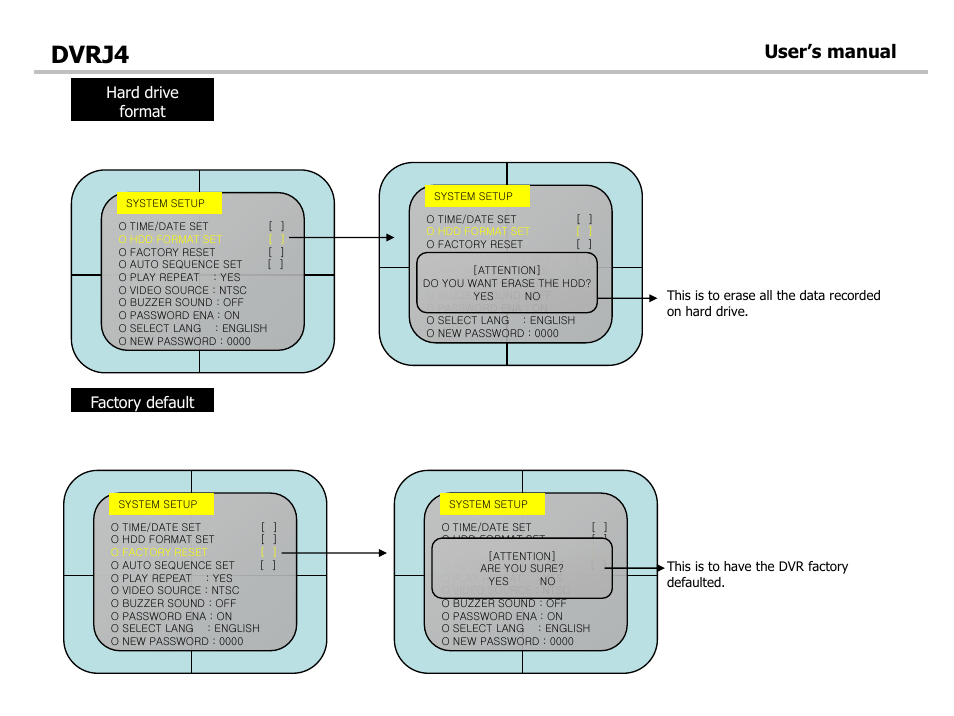Click brackets beside TIME/DATE SET in Hard drive format's first screen
The image size is (954, 716).
point(276,226)
